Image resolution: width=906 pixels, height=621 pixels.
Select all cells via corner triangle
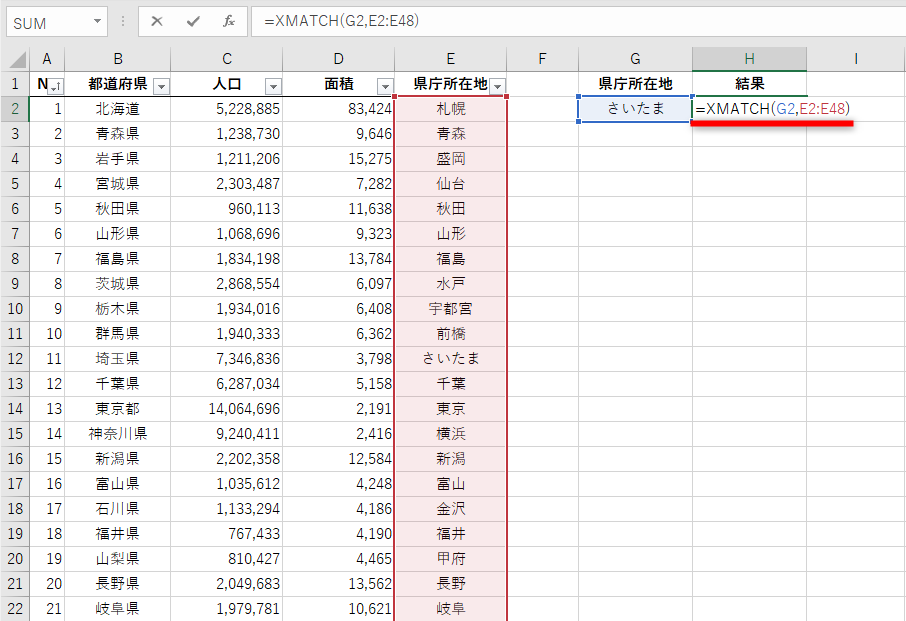pyautogui.click(x=17, y=60)
